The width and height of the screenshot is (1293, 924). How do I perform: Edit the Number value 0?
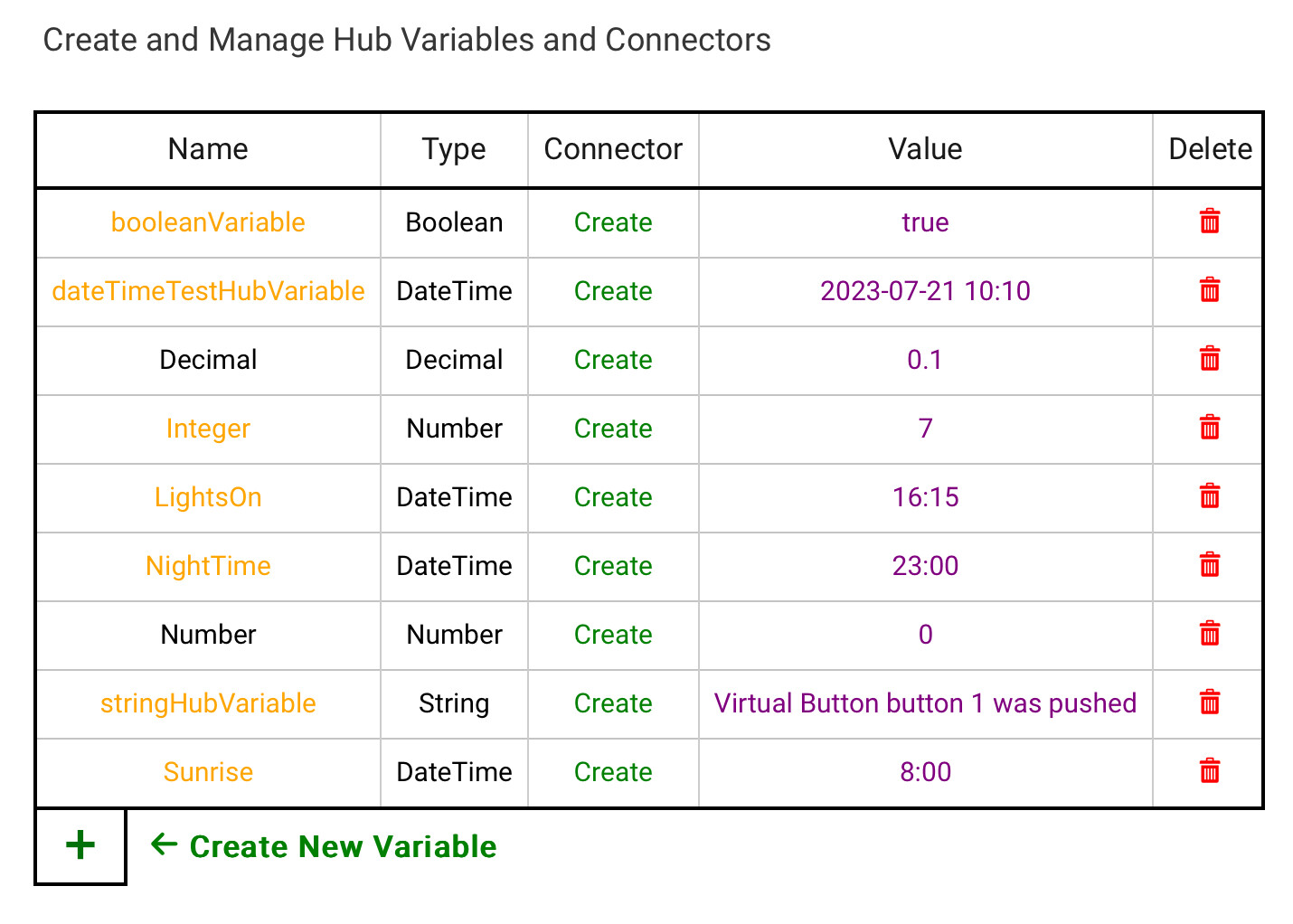click(x=925, y=635)
